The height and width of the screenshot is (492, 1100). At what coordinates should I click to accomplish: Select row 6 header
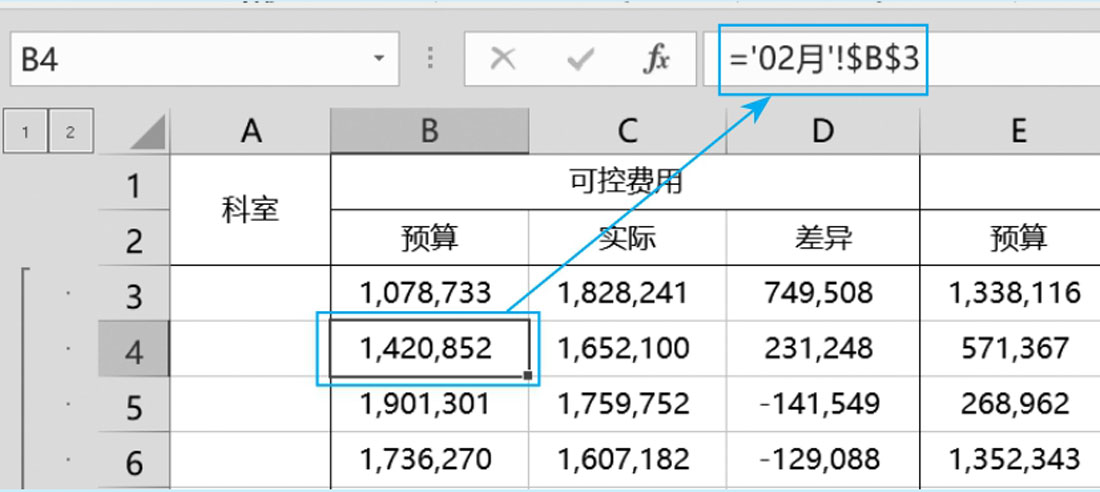tap(134, 461)
